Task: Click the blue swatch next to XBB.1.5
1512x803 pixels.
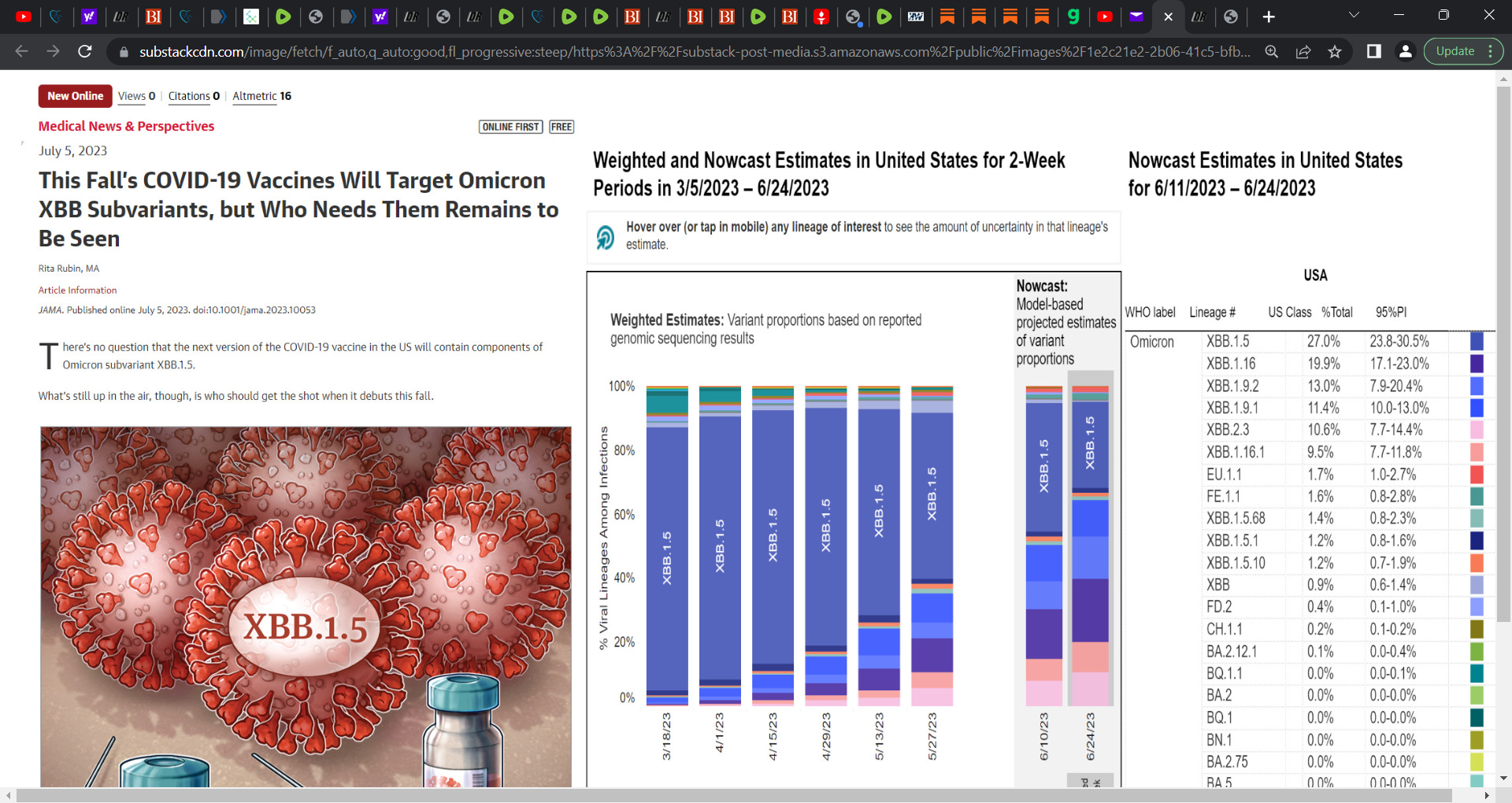Action: tap(1477, 342)
